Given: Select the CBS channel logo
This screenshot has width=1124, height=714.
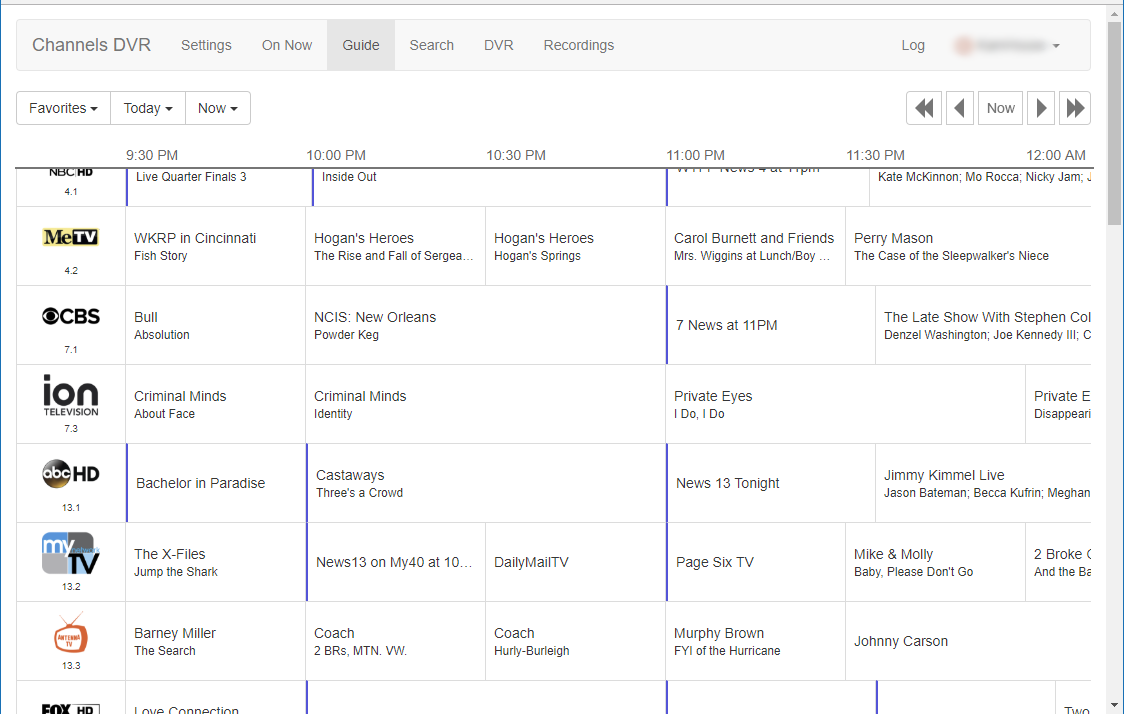Looking at the screenshot, I should coord(71,317).
